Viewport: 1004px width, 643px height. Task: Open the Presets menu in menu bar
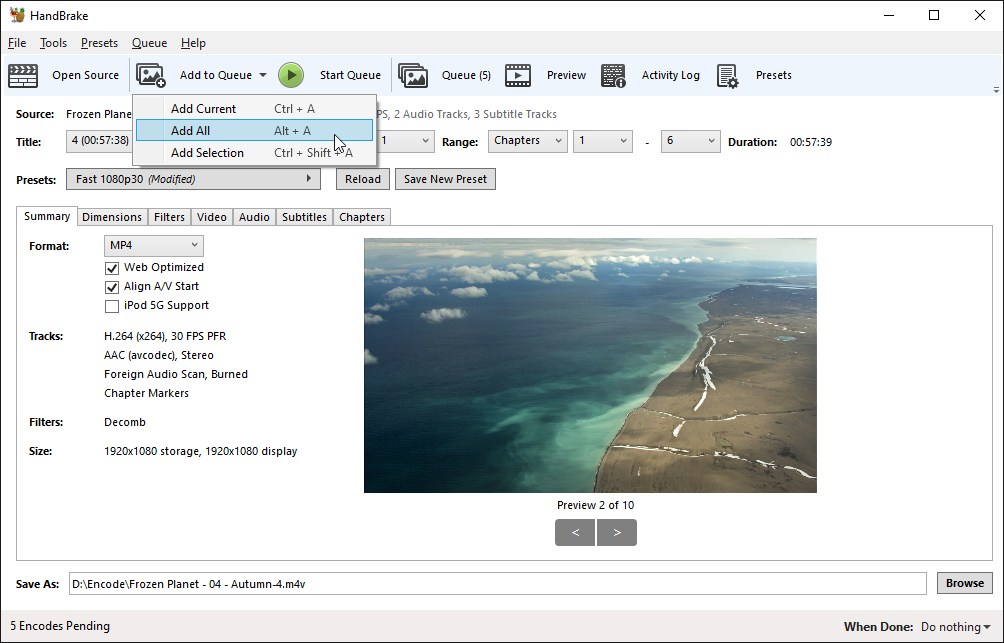point(99,43)
